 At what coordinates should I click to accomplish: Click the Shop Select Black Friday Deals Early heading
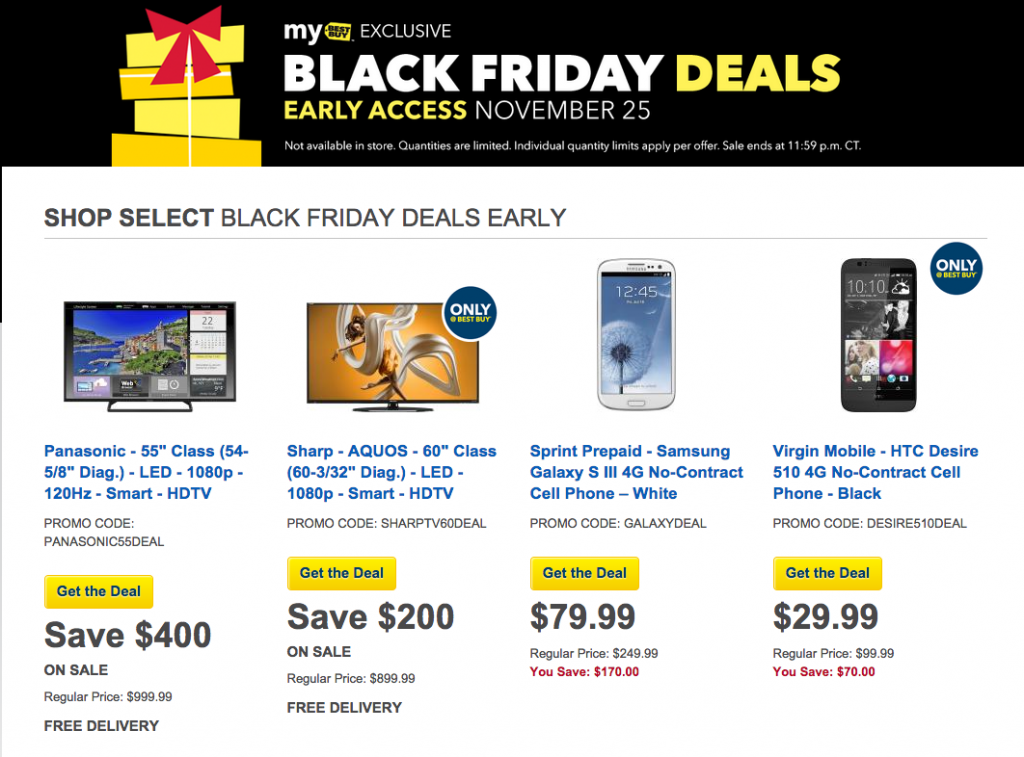305,218
